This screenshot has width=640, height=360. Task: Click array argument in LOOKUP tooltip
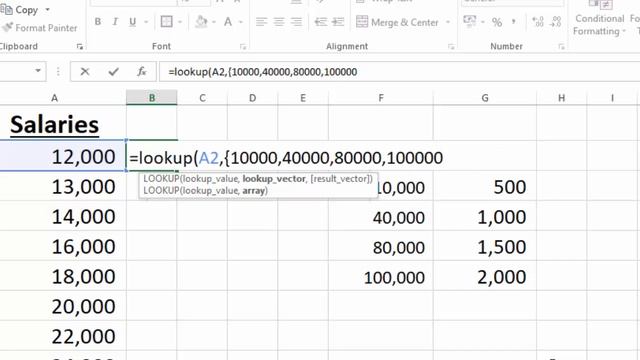click(x=254, y=191)
